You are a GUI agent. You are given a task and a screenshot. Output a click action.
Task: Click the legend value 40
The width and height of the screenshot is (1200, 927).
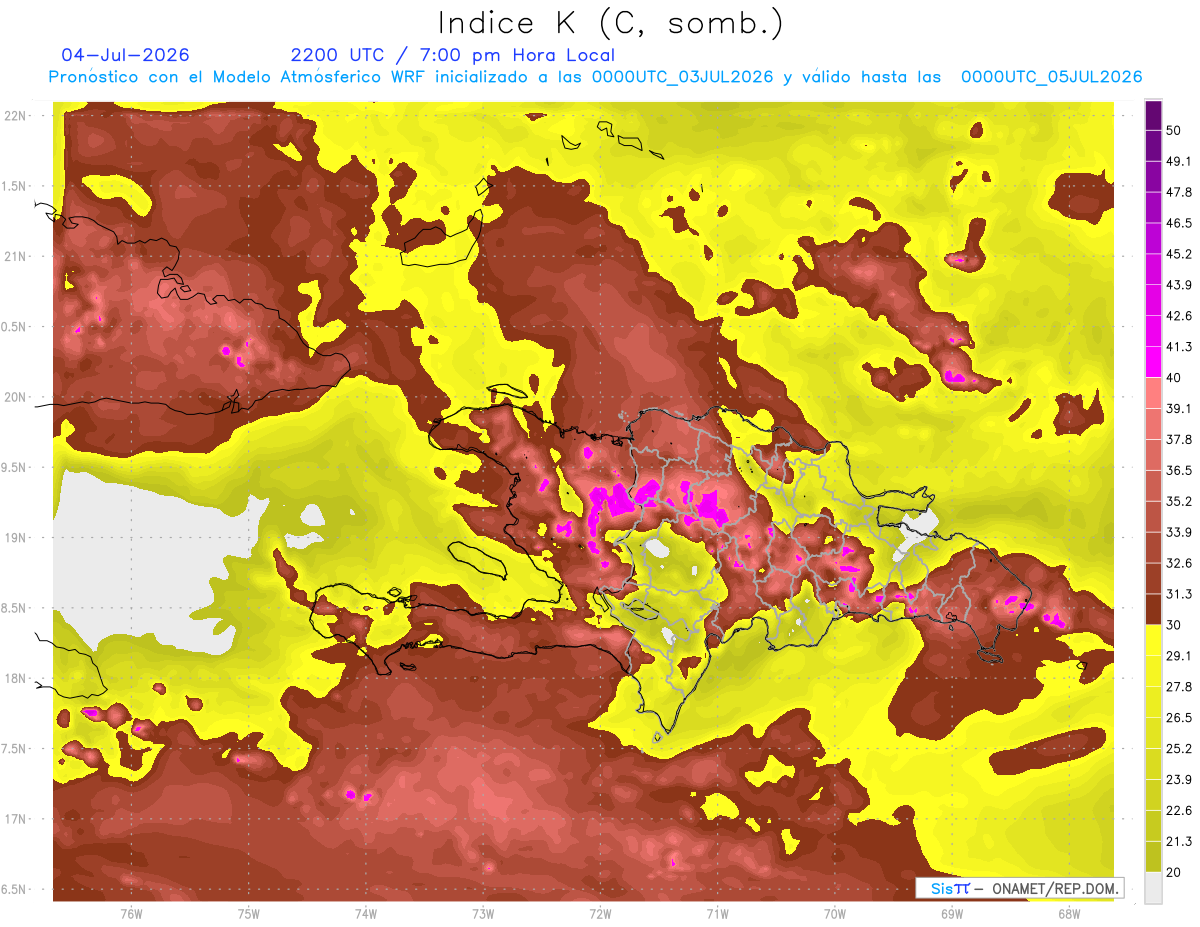point(1176,378)
